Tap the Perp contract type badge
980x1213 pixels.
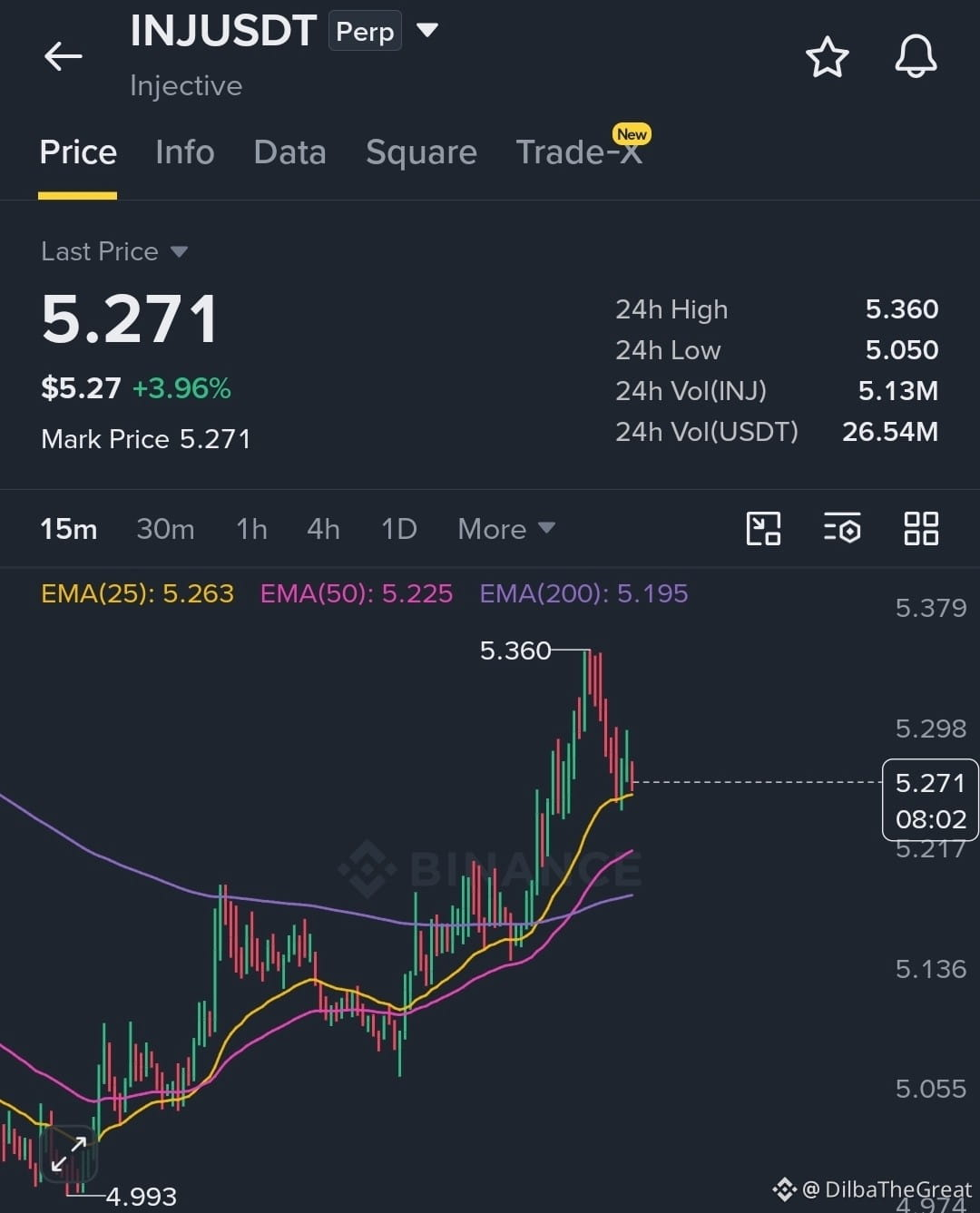click(x=365, y=32)
